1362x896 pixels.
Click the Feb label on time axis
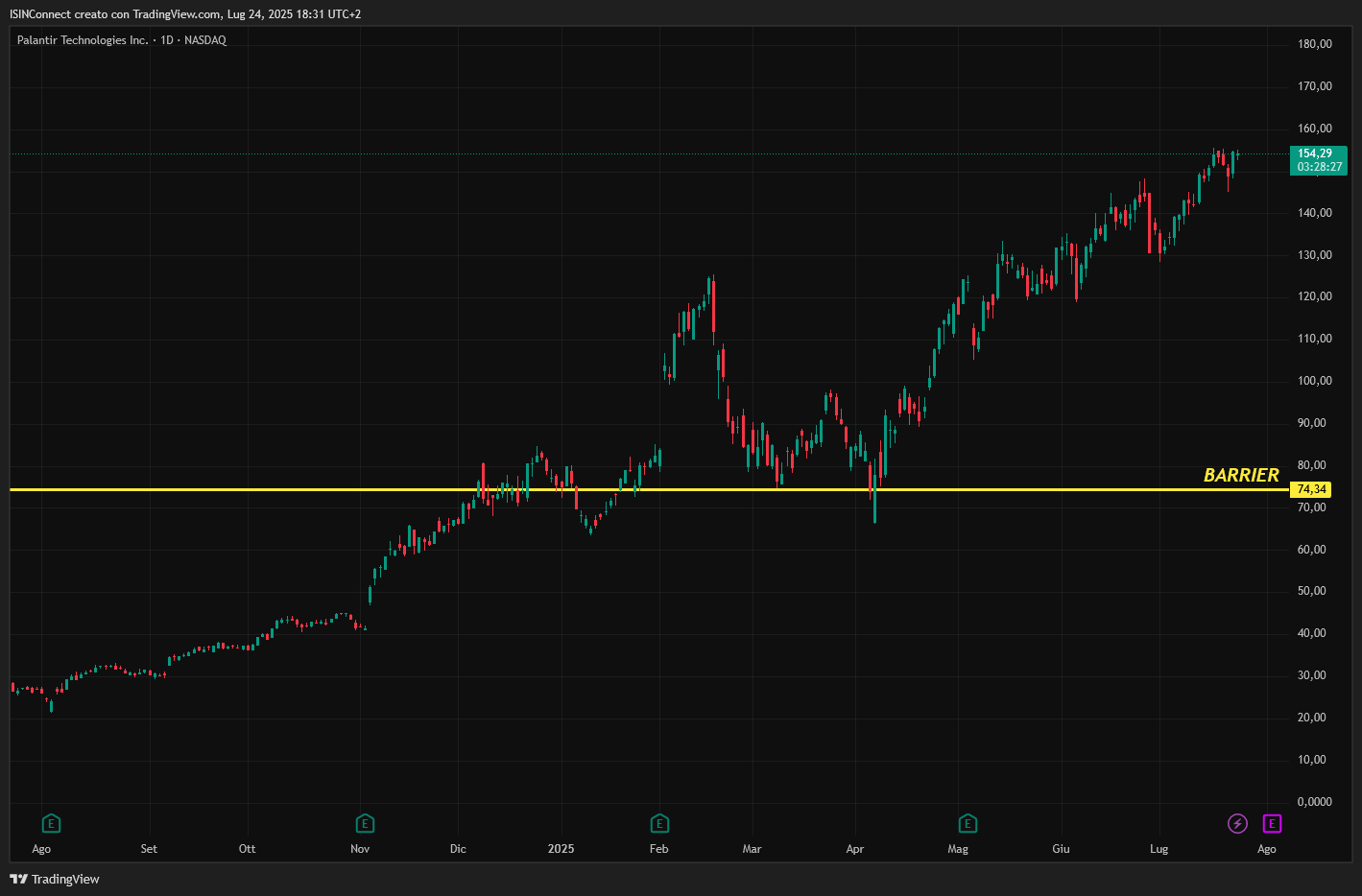click(x=658, y=849)
